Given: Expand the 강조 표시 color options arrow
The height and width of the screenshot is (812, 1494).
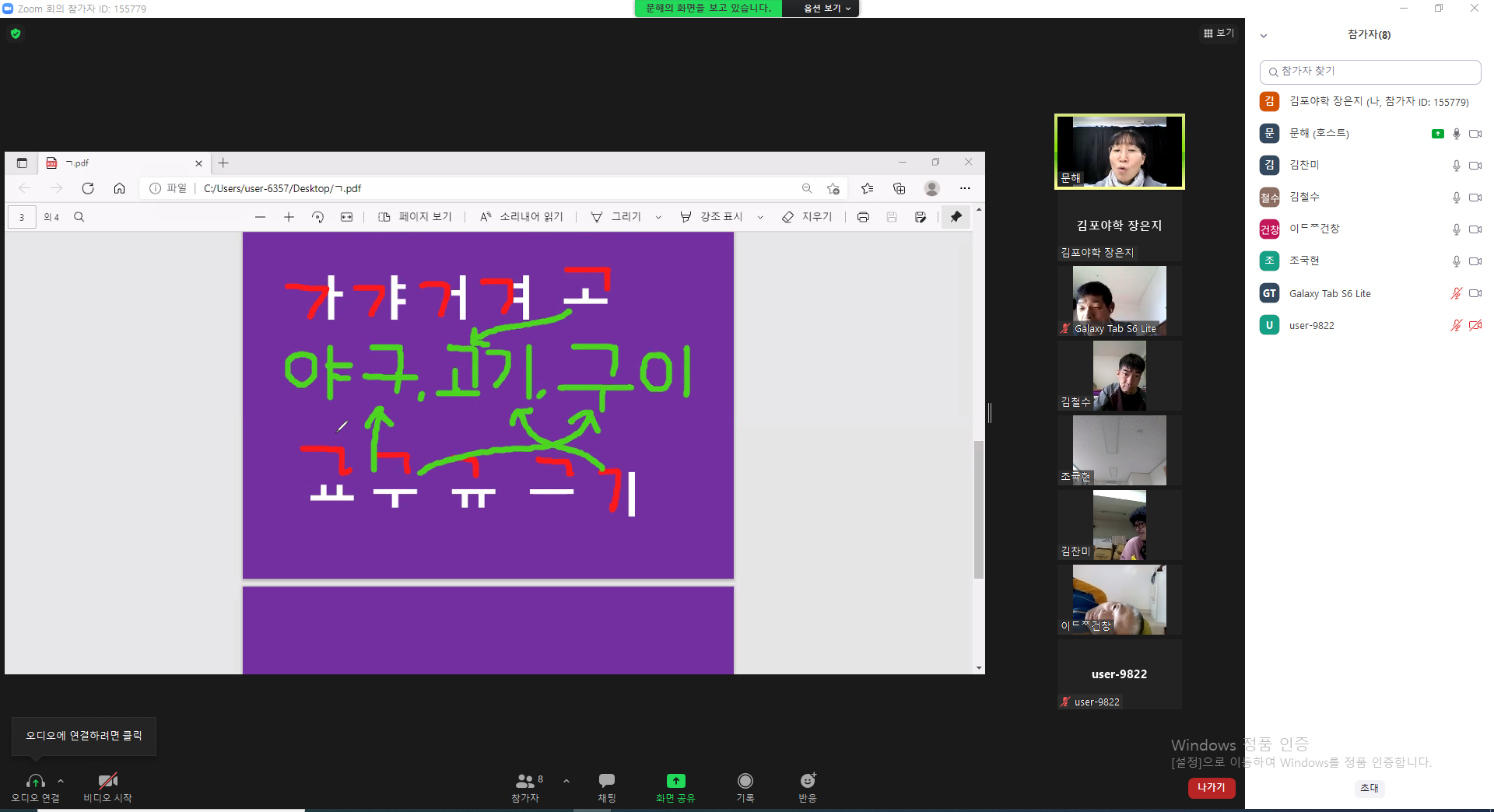Looking at the screenshot, I should (x=760, y=217).
